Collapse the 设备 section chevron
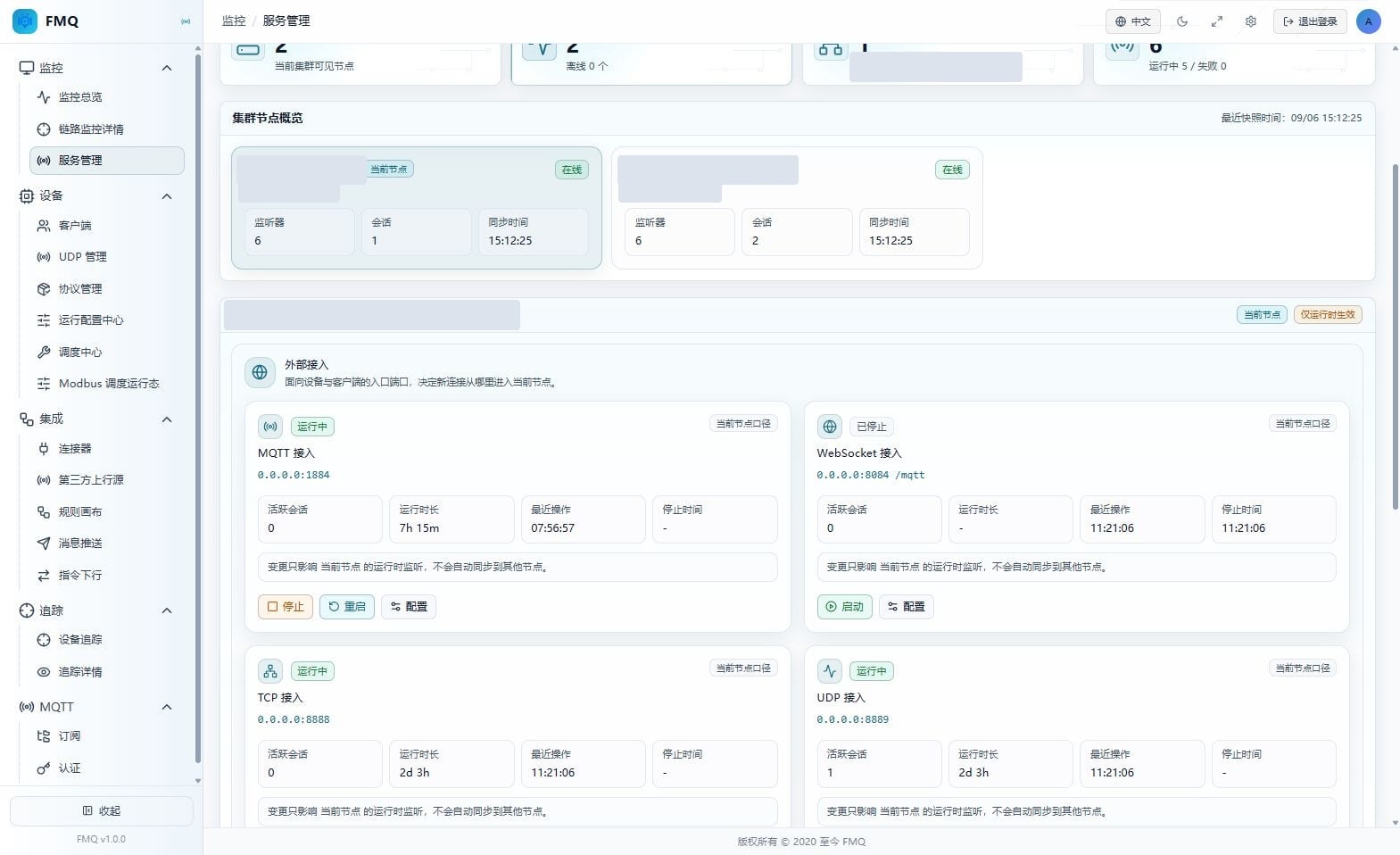Screen dimensions: 1400x855 167,196
